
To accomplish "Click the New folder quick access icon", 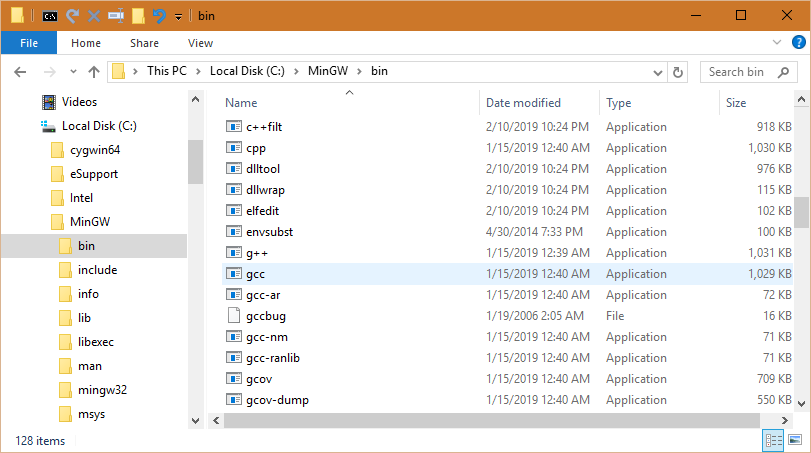I will tap(138, 16).
